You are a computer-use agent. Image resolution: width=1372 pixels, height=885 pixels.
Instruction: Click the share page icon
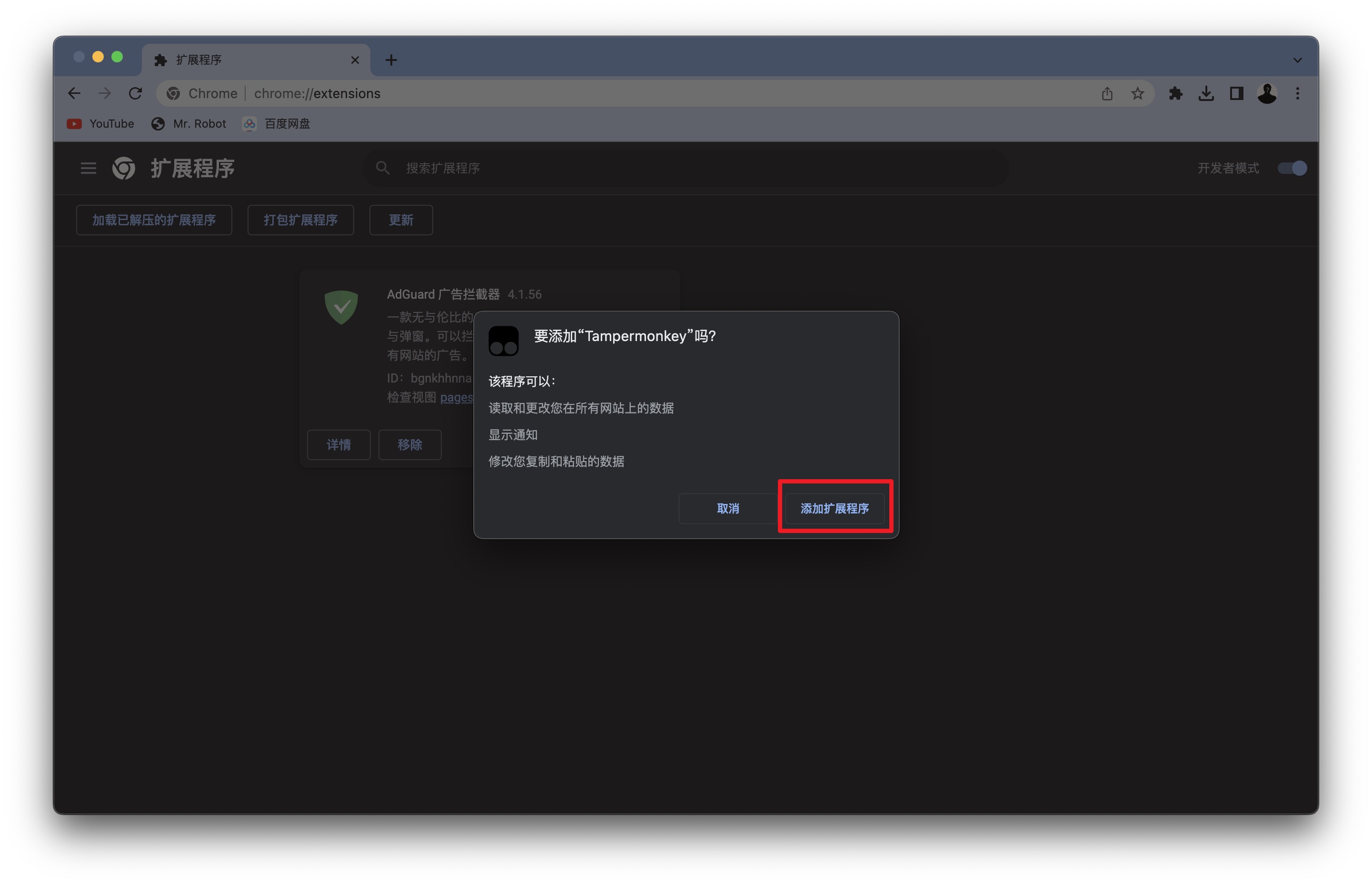[1107, 94]
